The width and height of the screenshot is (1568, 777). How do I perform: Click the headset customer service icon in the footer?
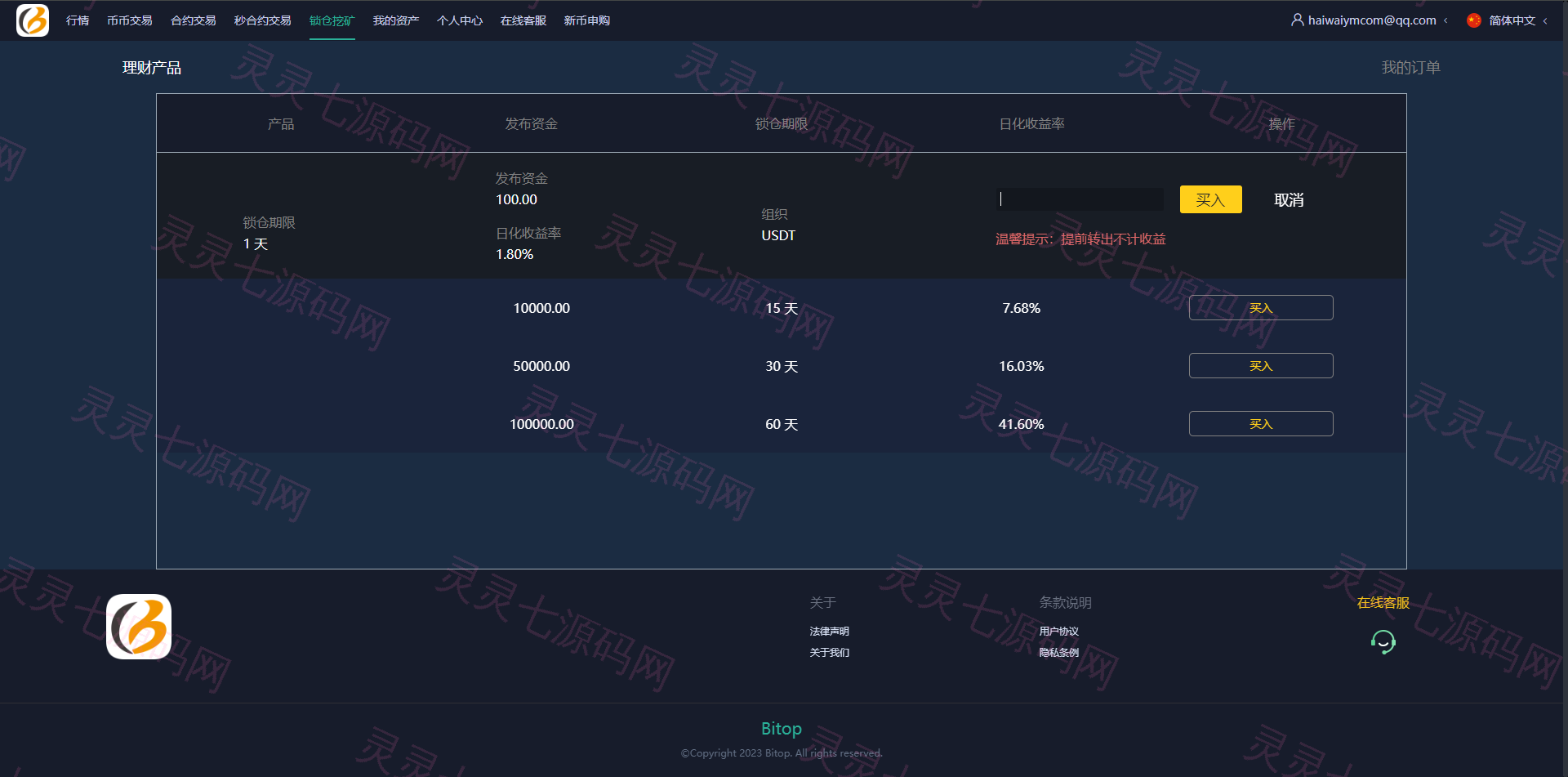[x=1383, y=642]
